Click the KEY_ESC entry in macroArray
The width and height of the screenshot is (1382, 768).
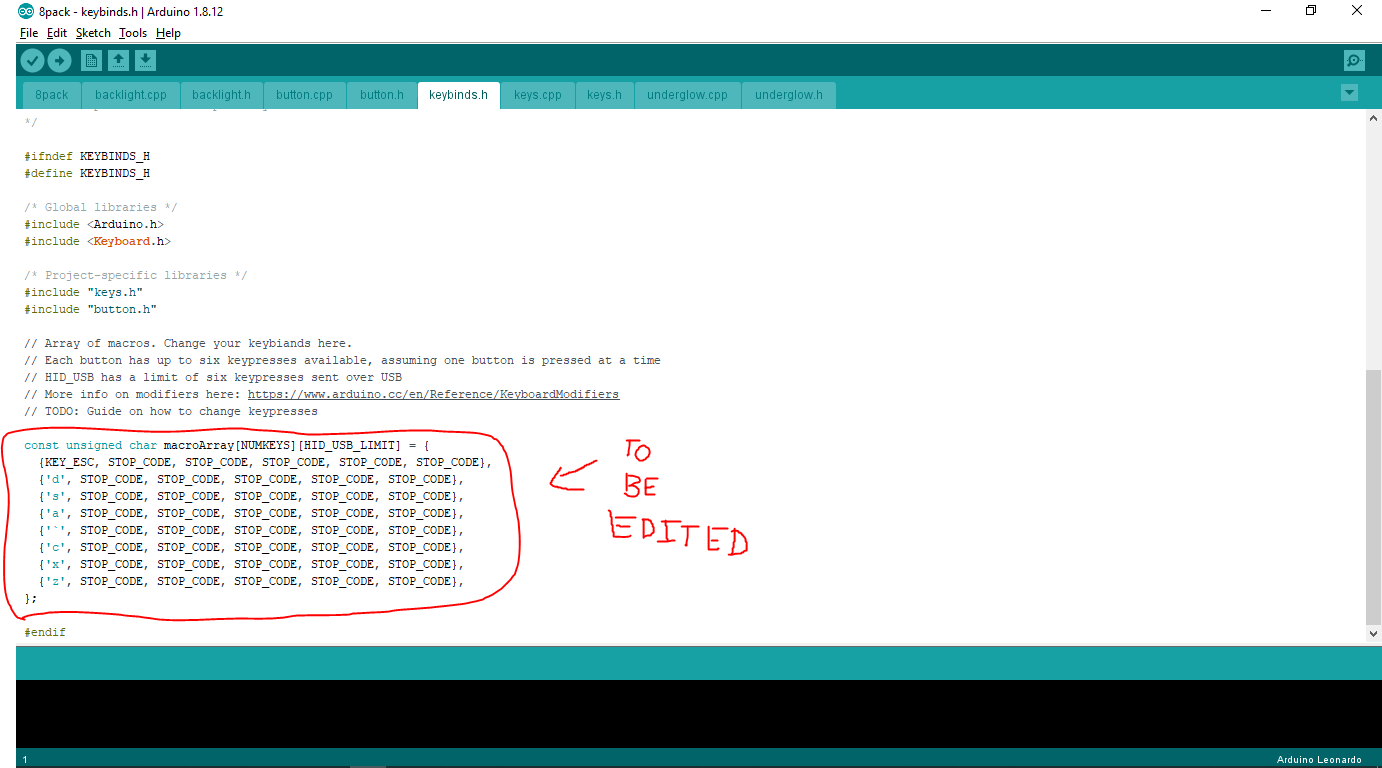pyautogui.click(x=69, y=462)
